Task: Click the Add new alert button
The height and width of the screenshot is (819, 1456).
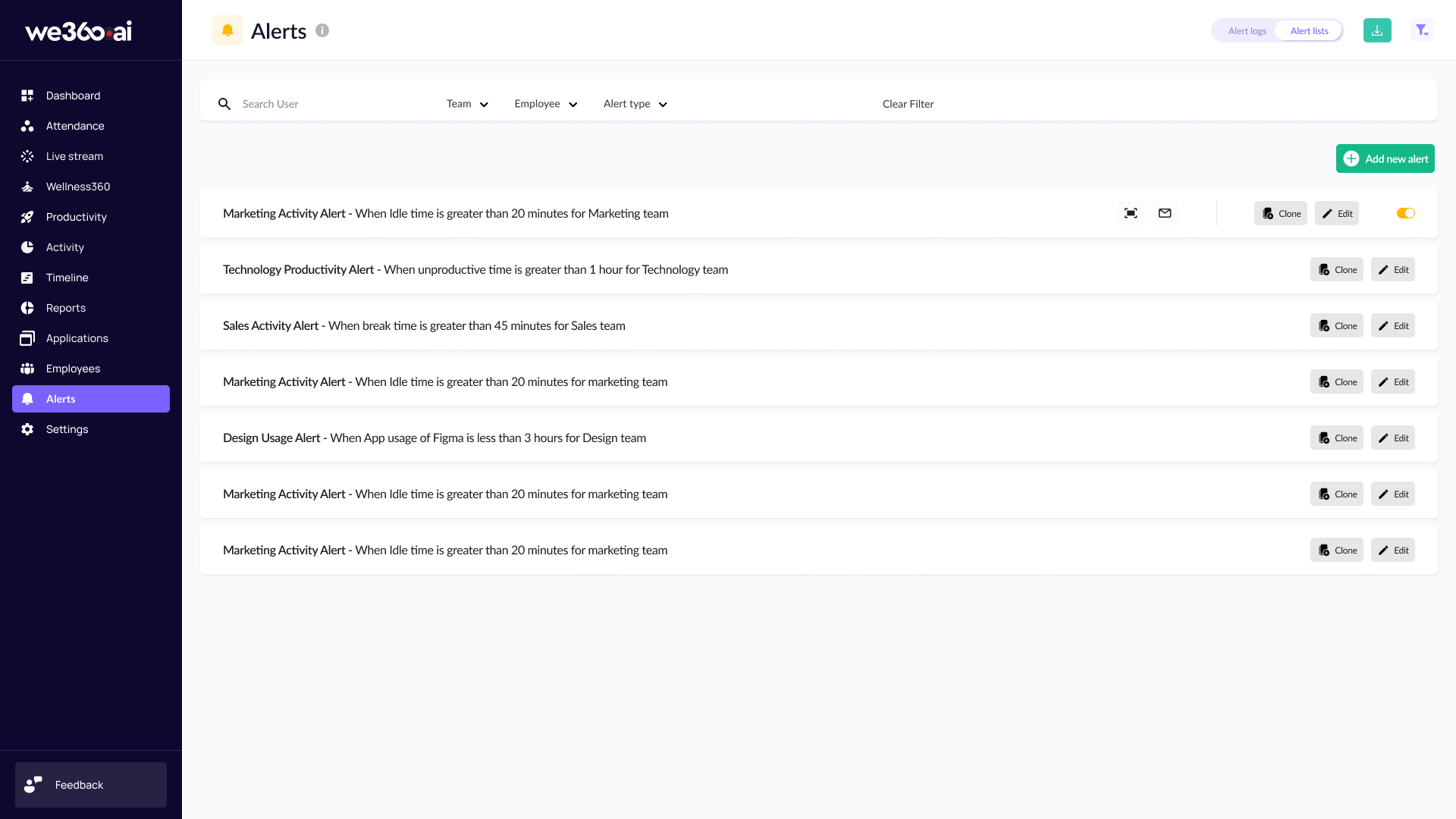Action: (1385, 158)
